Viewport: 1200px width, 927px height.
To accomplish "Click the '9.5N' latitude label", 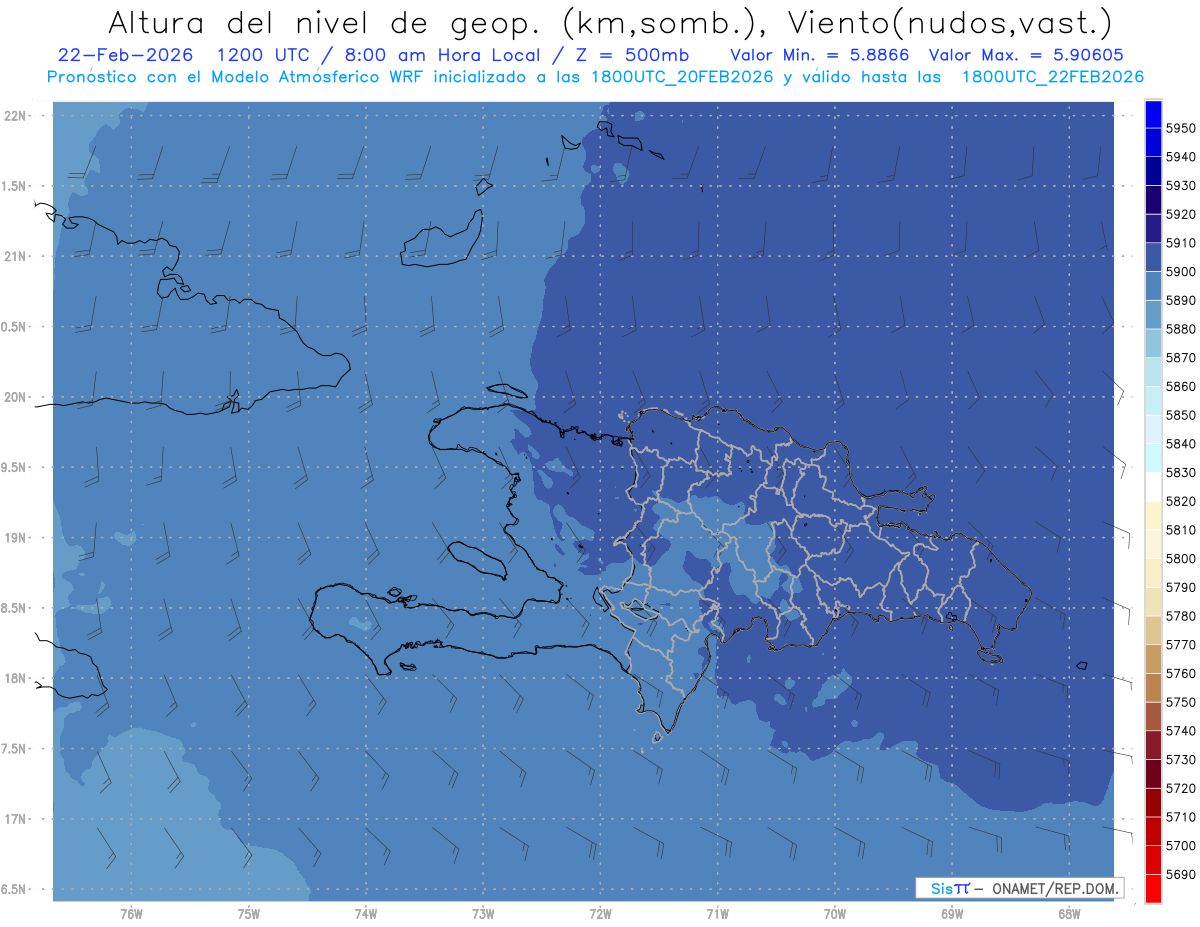I will (14, 467).
